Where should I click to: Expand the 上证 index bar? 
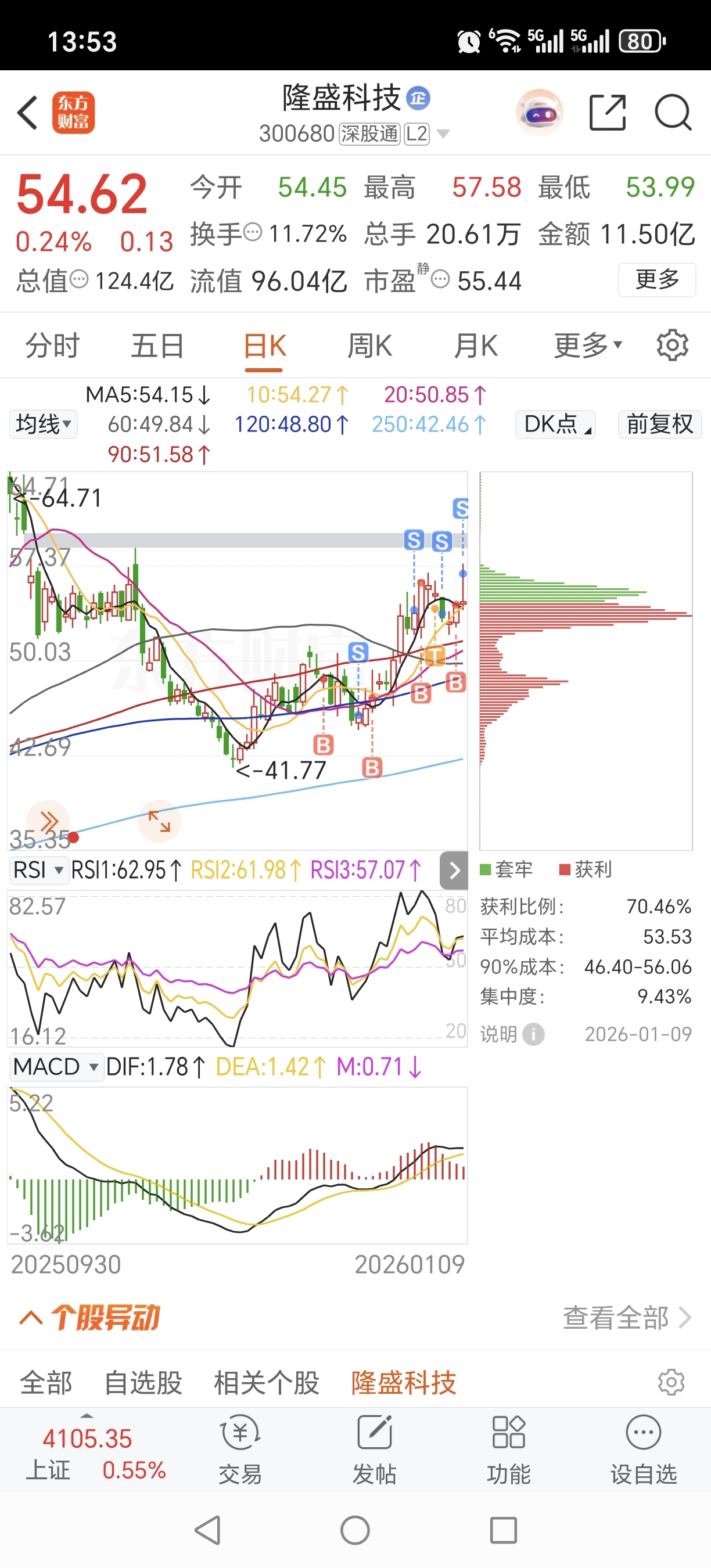click(88, 1415)
